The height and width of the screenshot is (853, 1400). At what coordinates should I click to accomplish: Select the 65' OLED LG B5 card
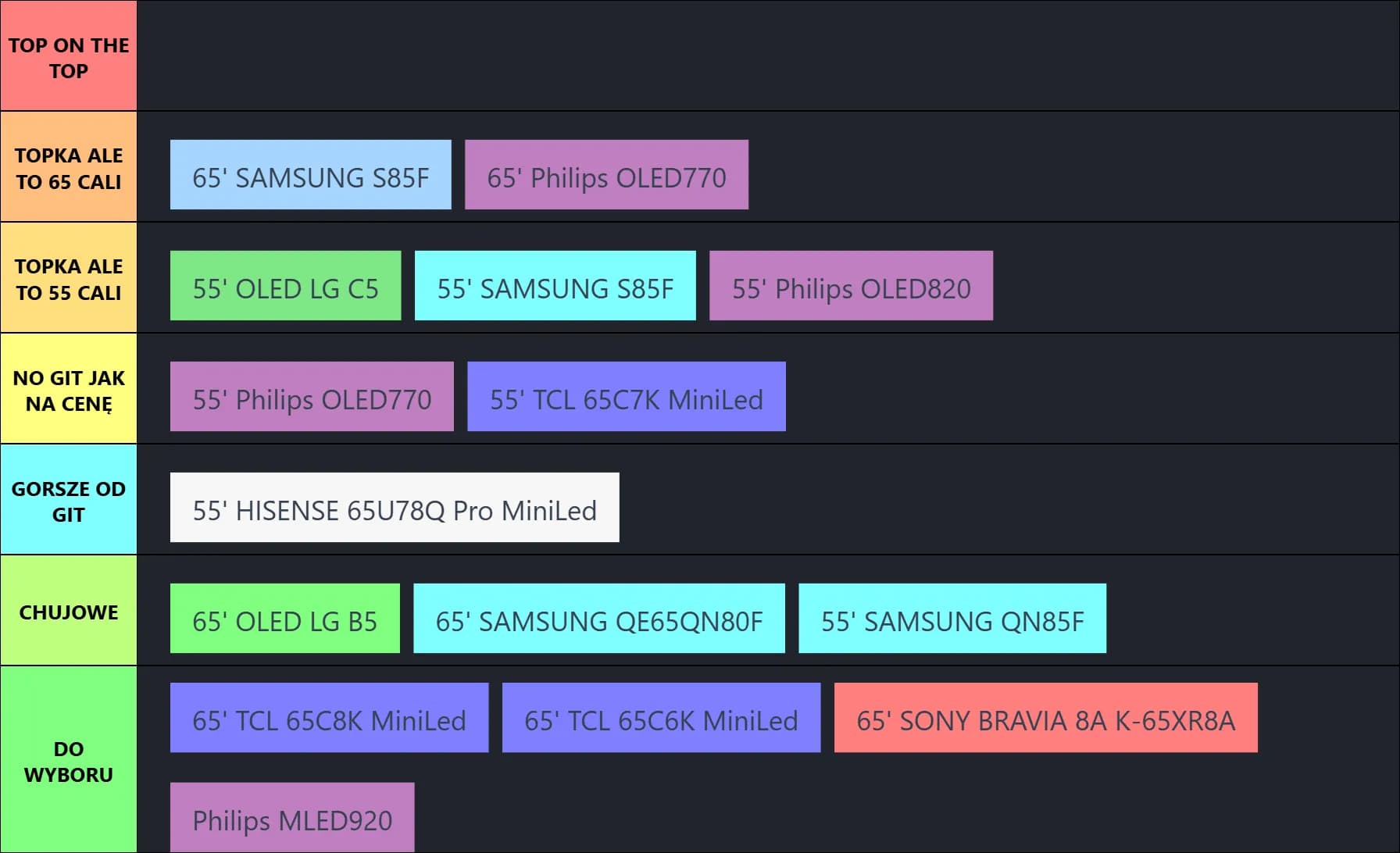point(284,619)
